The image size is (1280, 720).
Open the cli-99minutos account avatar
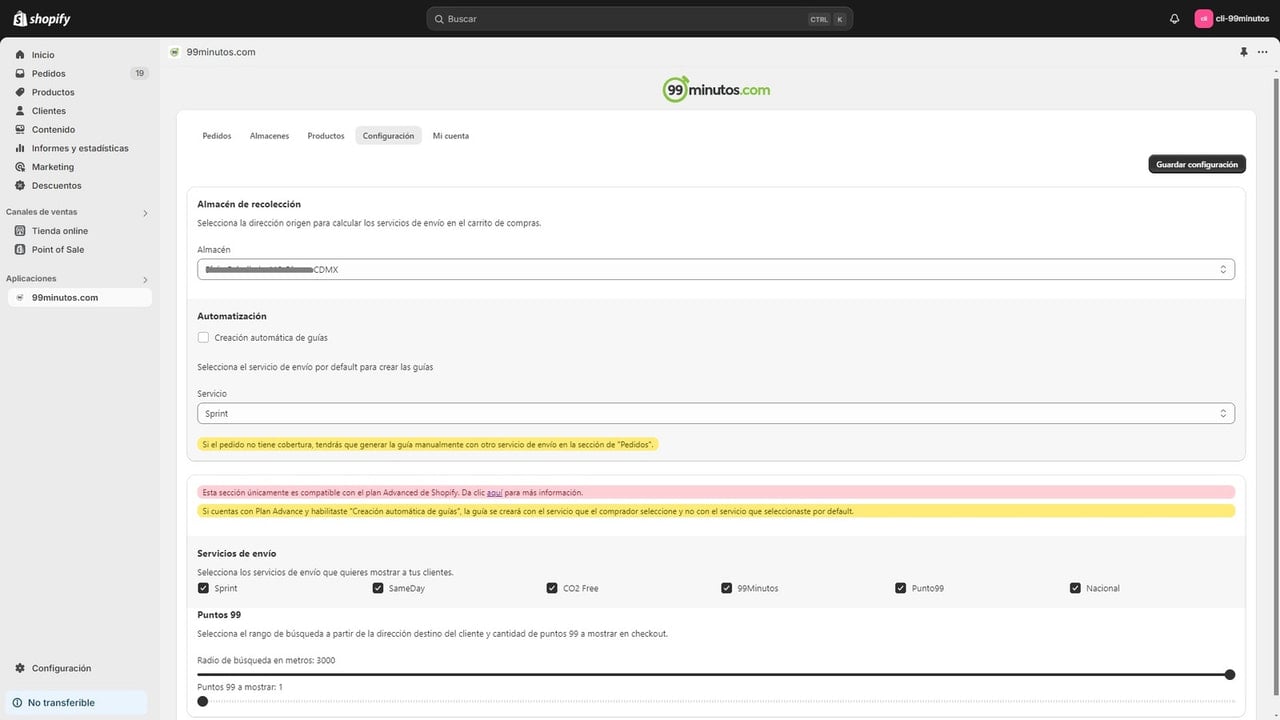click(x=1204, y=19)
